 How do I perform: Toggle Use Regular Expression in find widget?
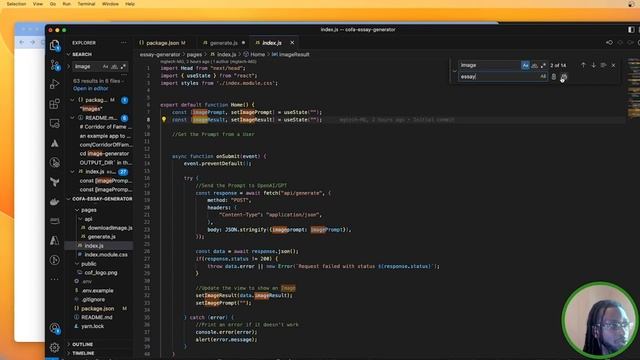(x=543, y=65)
